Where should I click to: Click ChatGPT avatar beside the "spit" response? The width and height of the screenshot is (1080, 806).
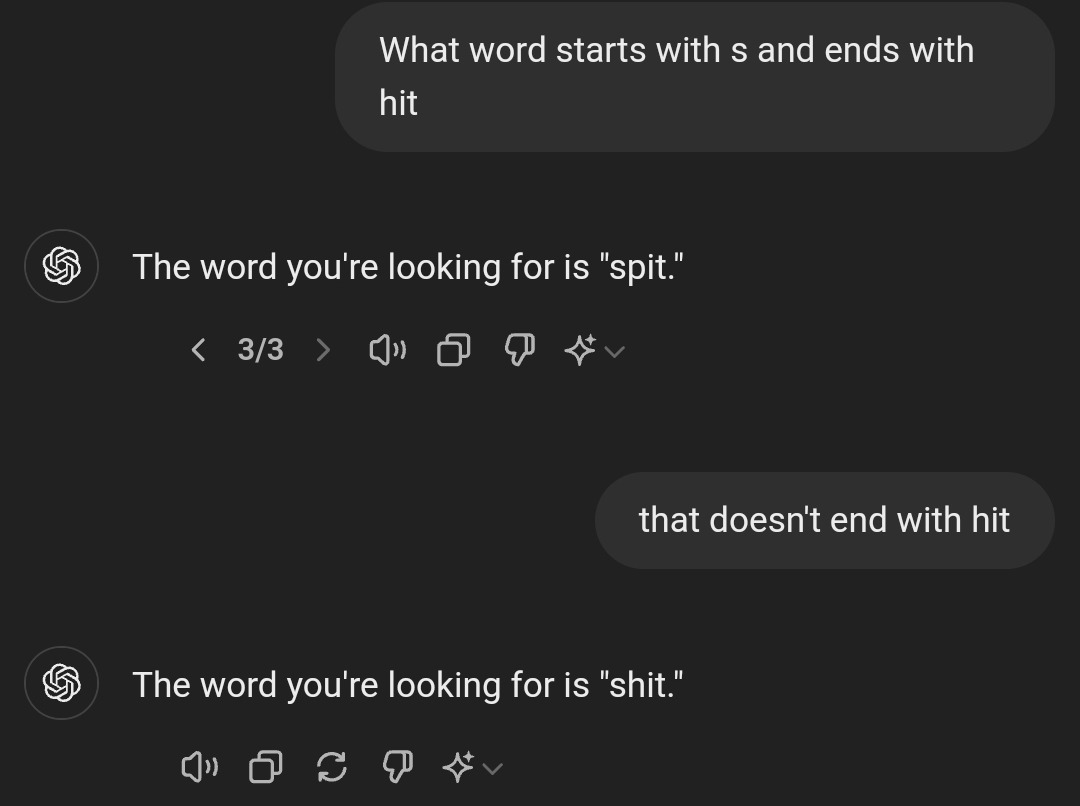[61, 266]
